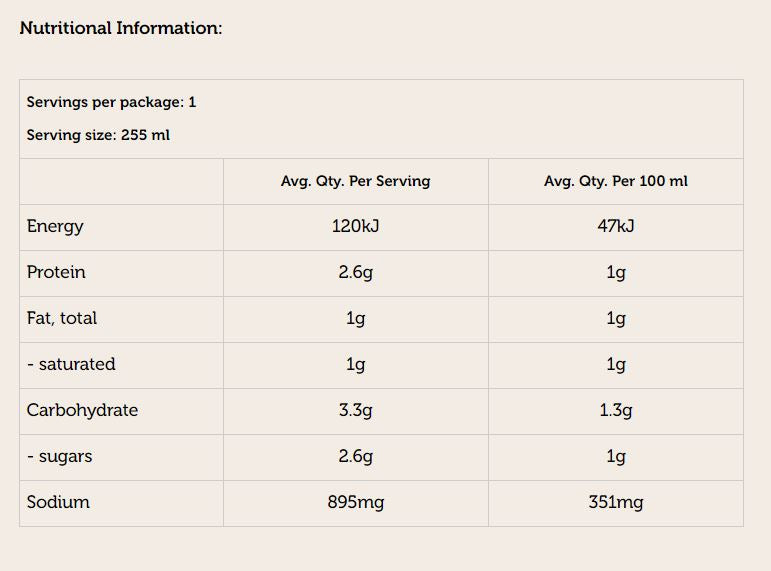The image size is (771, 571).
Task: Click the 120kJ energy value
Action: tap(355, 226)
